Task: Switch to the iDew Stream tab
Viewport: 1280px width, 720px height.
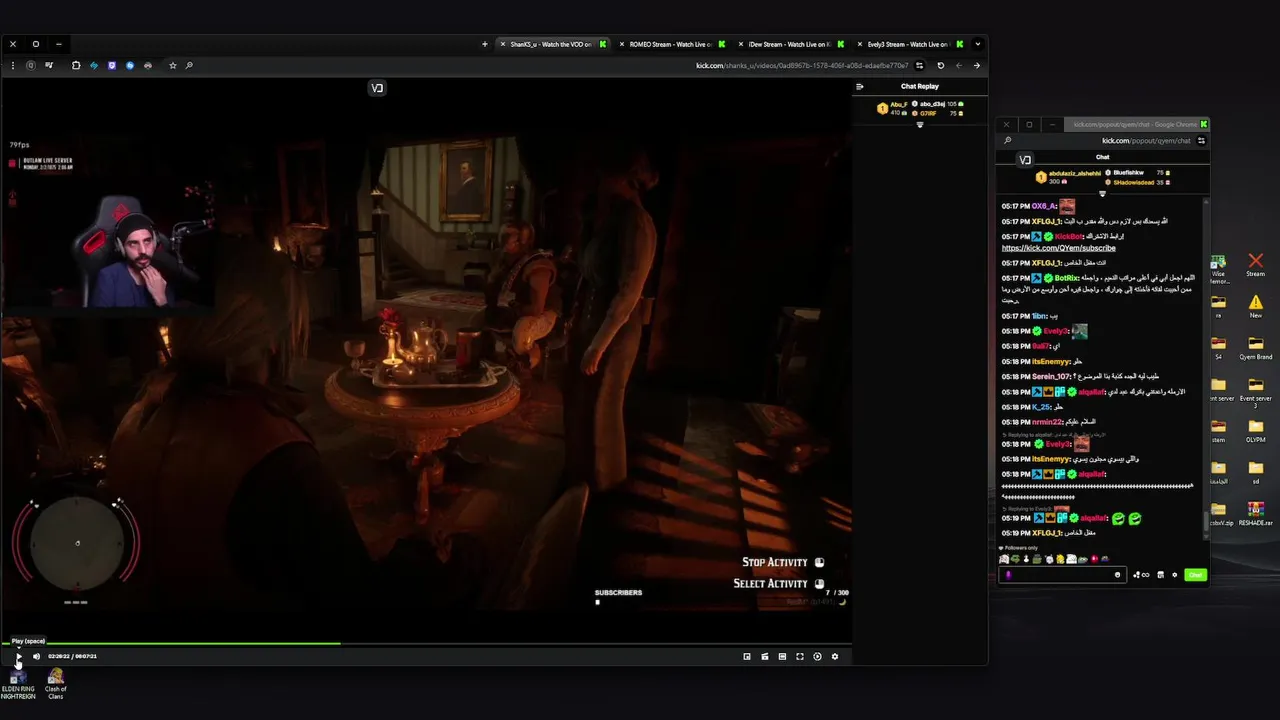Action: tap(790, 44)
